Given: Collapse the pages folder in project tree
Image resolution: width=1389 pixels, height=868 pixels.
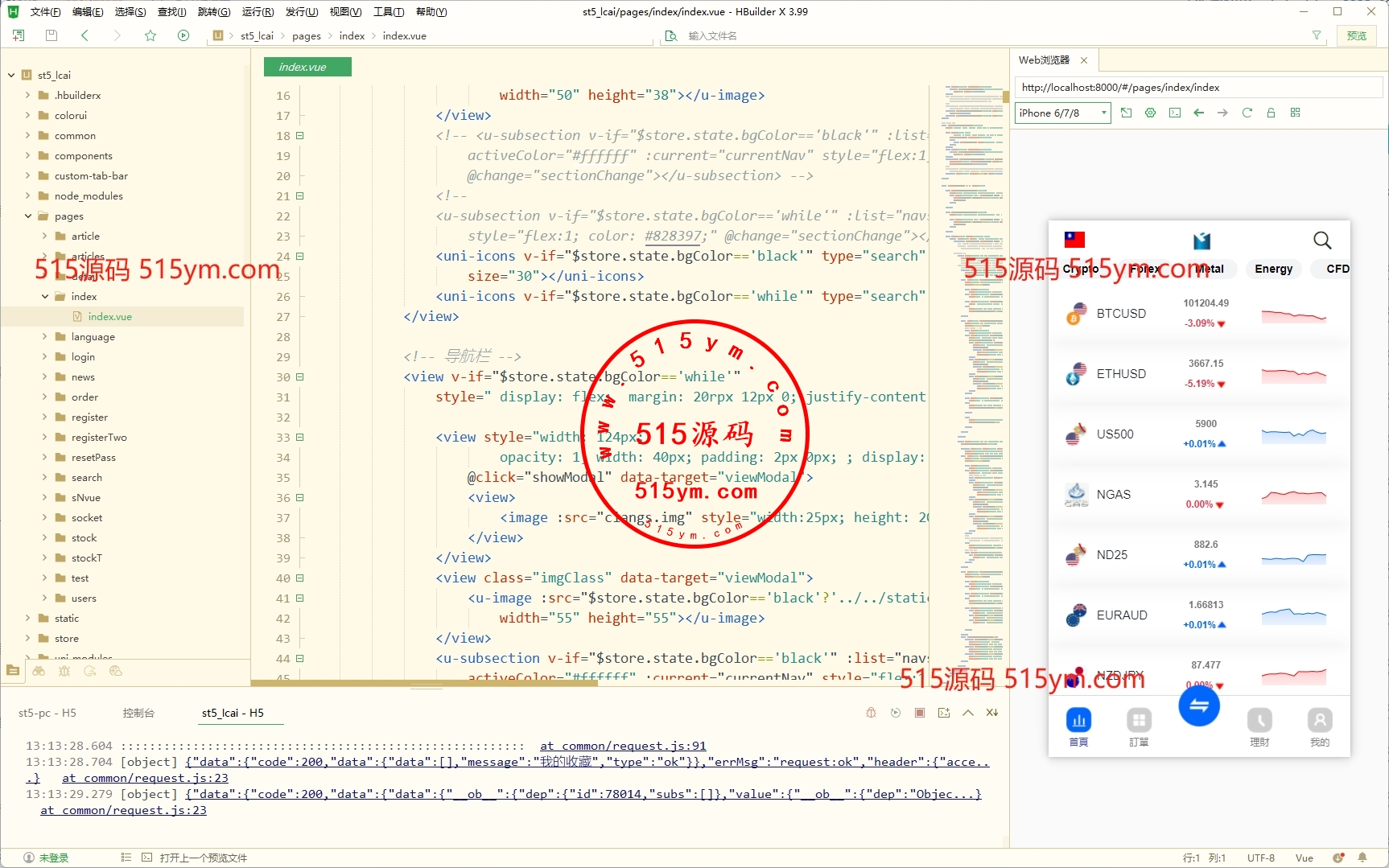Looking at the screenshot, I should click(28, 216).
